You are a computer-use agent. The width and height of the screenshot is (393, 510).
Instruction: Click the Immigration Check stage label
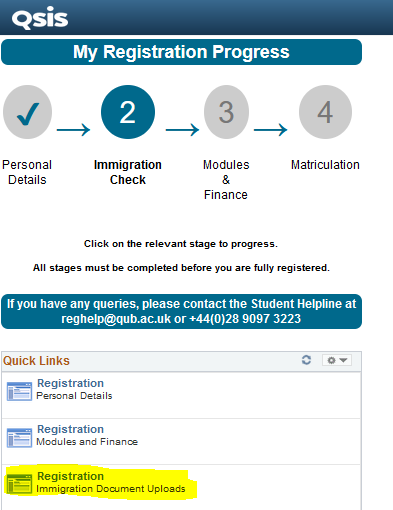128,172
